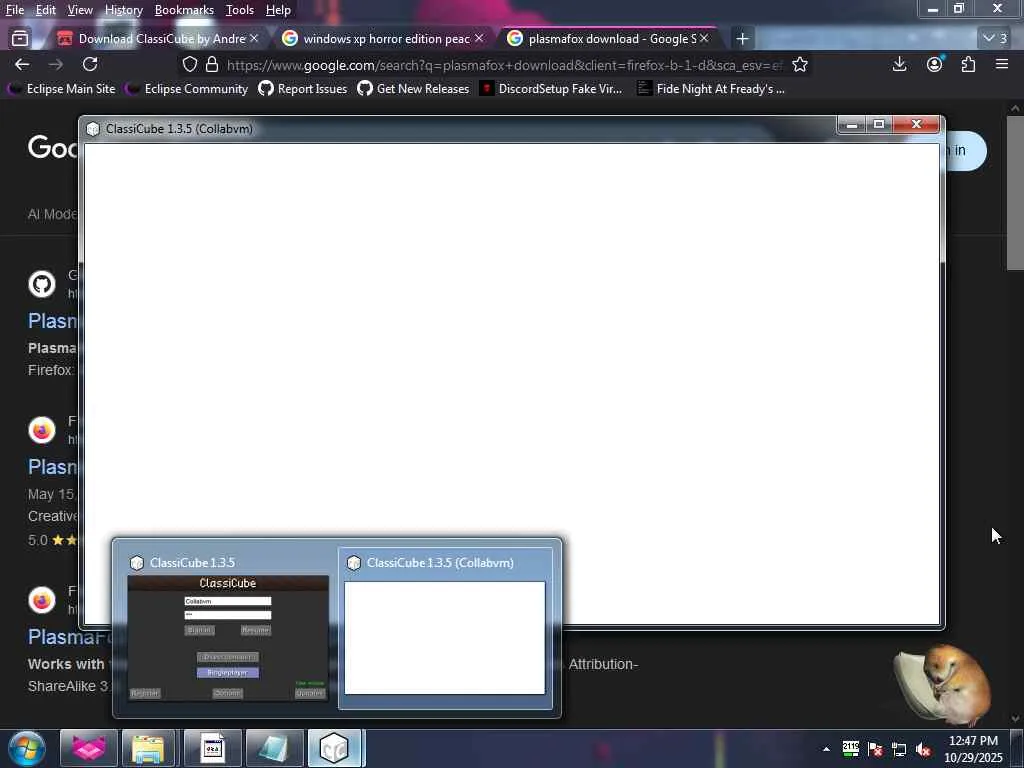The height and width of the screenshot is (768, 1024).
Task: Open the Edit menu
Action: 45,10
